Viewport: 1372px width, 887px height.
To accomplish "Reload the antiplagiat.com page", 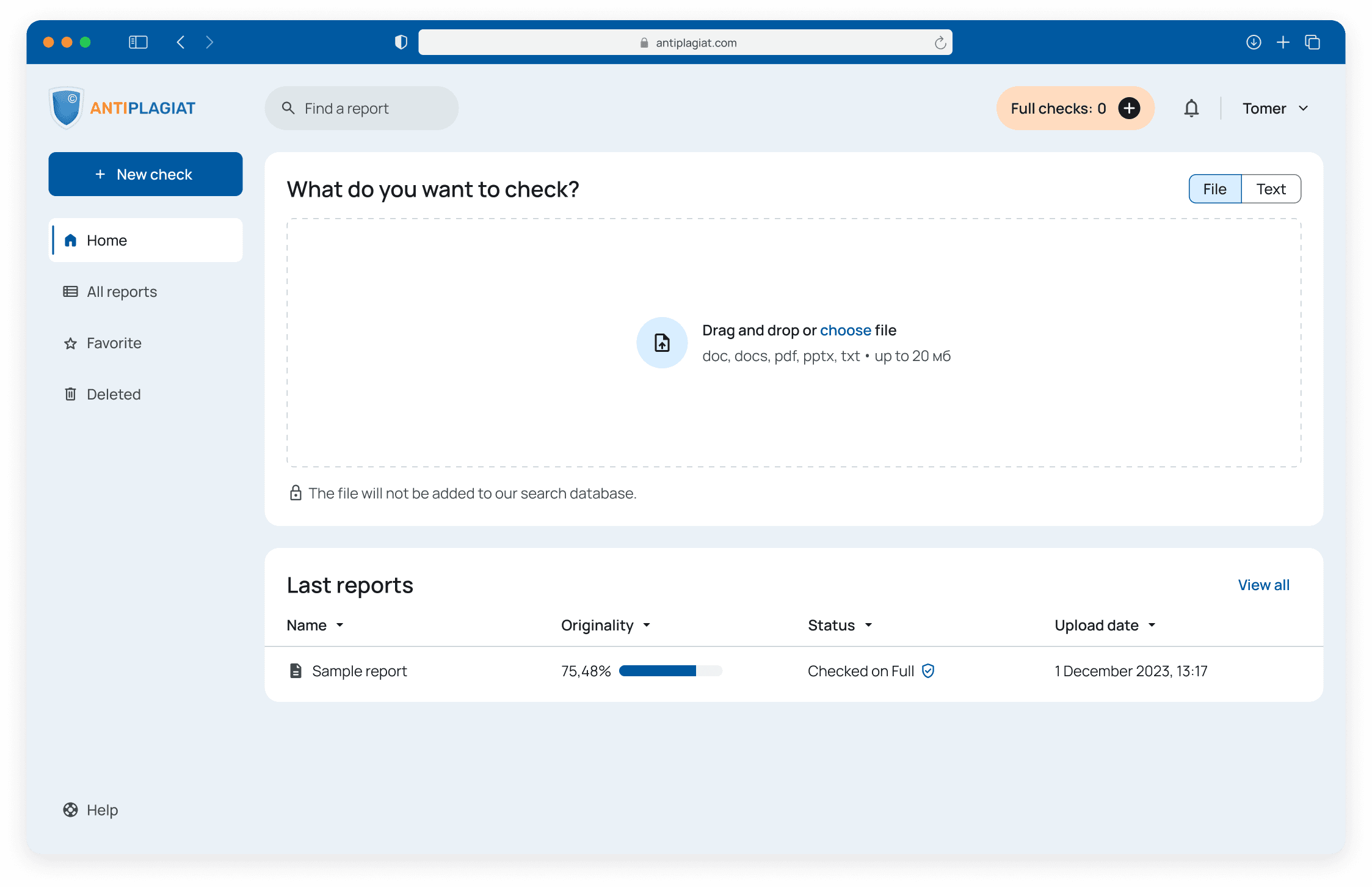I will tap(940, 43).
